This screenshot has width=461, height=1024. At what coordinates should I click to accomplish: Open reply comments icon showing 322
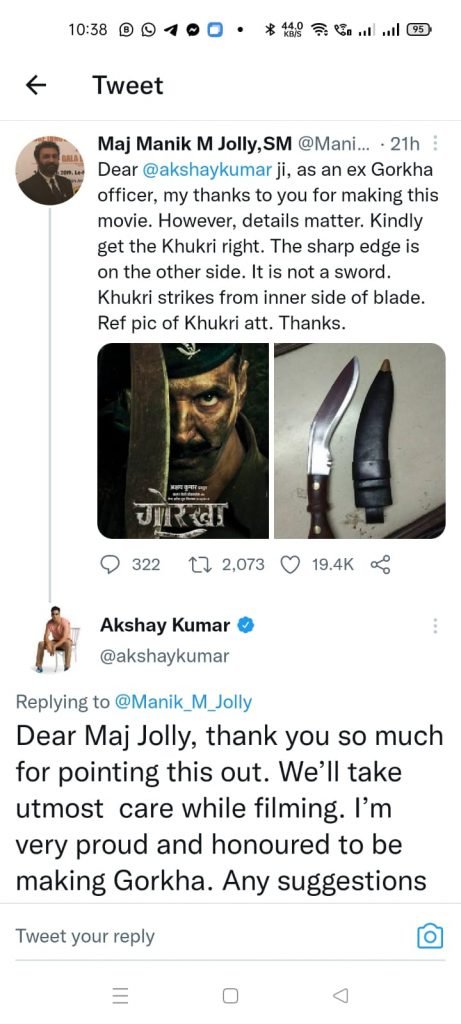click(x=111, y=564)
